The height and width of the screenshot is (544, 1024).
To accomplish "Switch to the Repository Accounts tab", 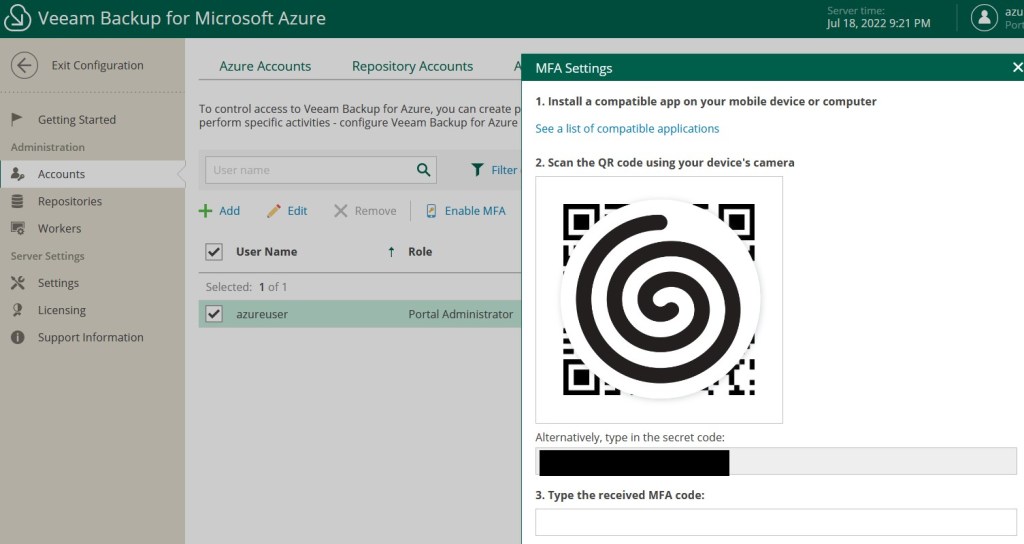I will [412, 66].
